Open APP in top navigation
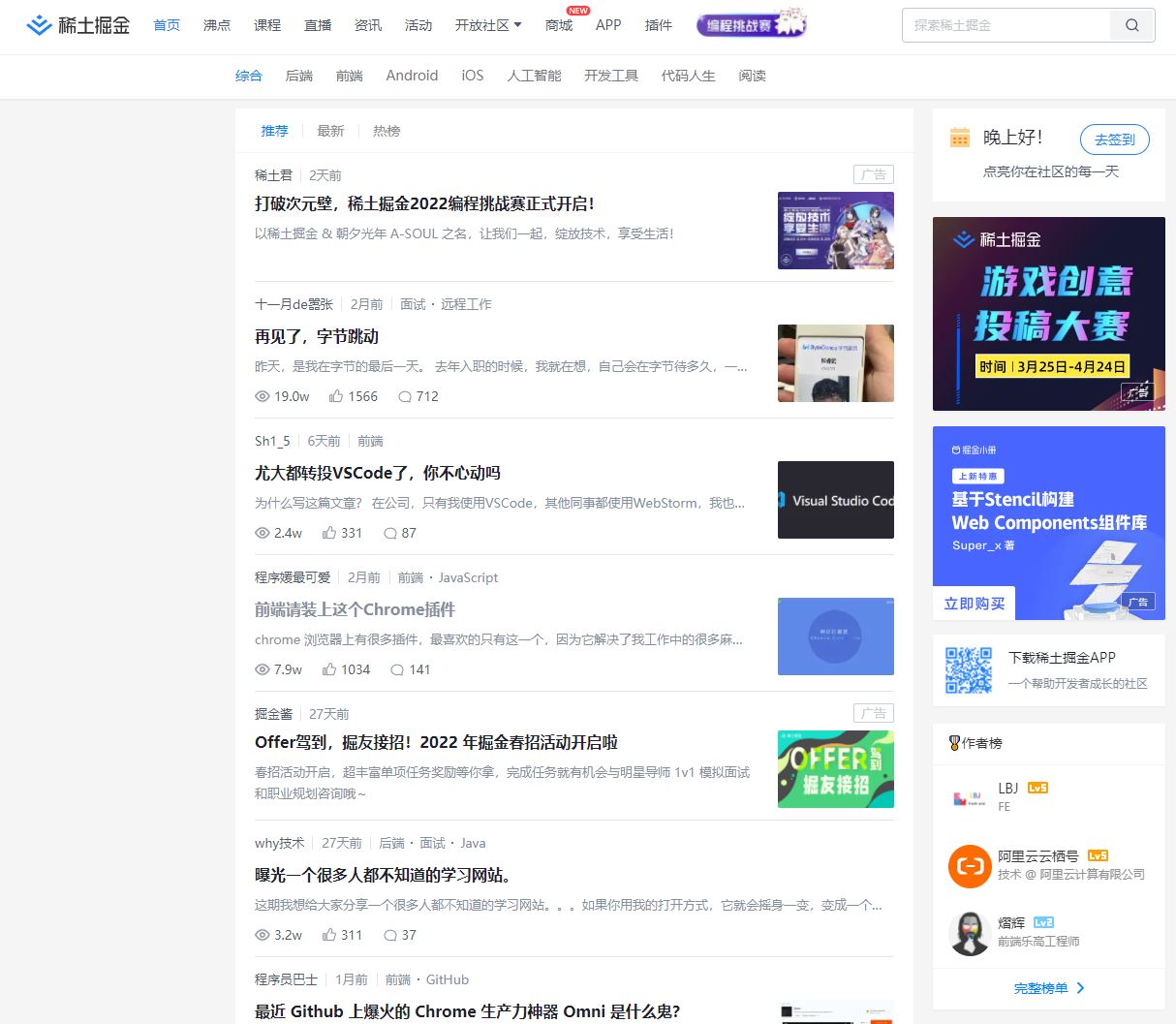Viewport: 1176px width, 1024px height. click(x=608, y=25)
